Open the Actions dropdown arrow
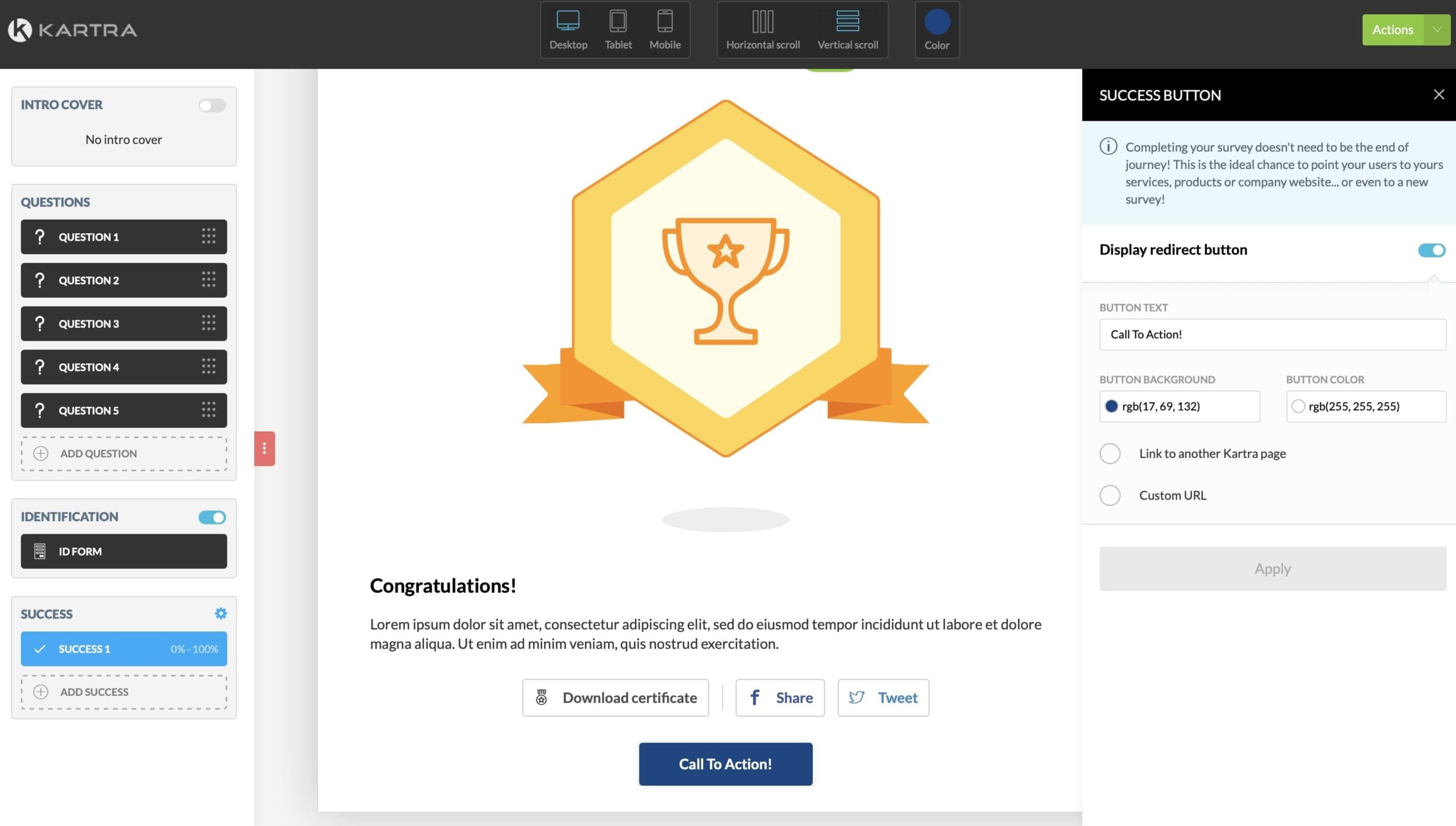1456x826 pixels. tap(1437, 30)
